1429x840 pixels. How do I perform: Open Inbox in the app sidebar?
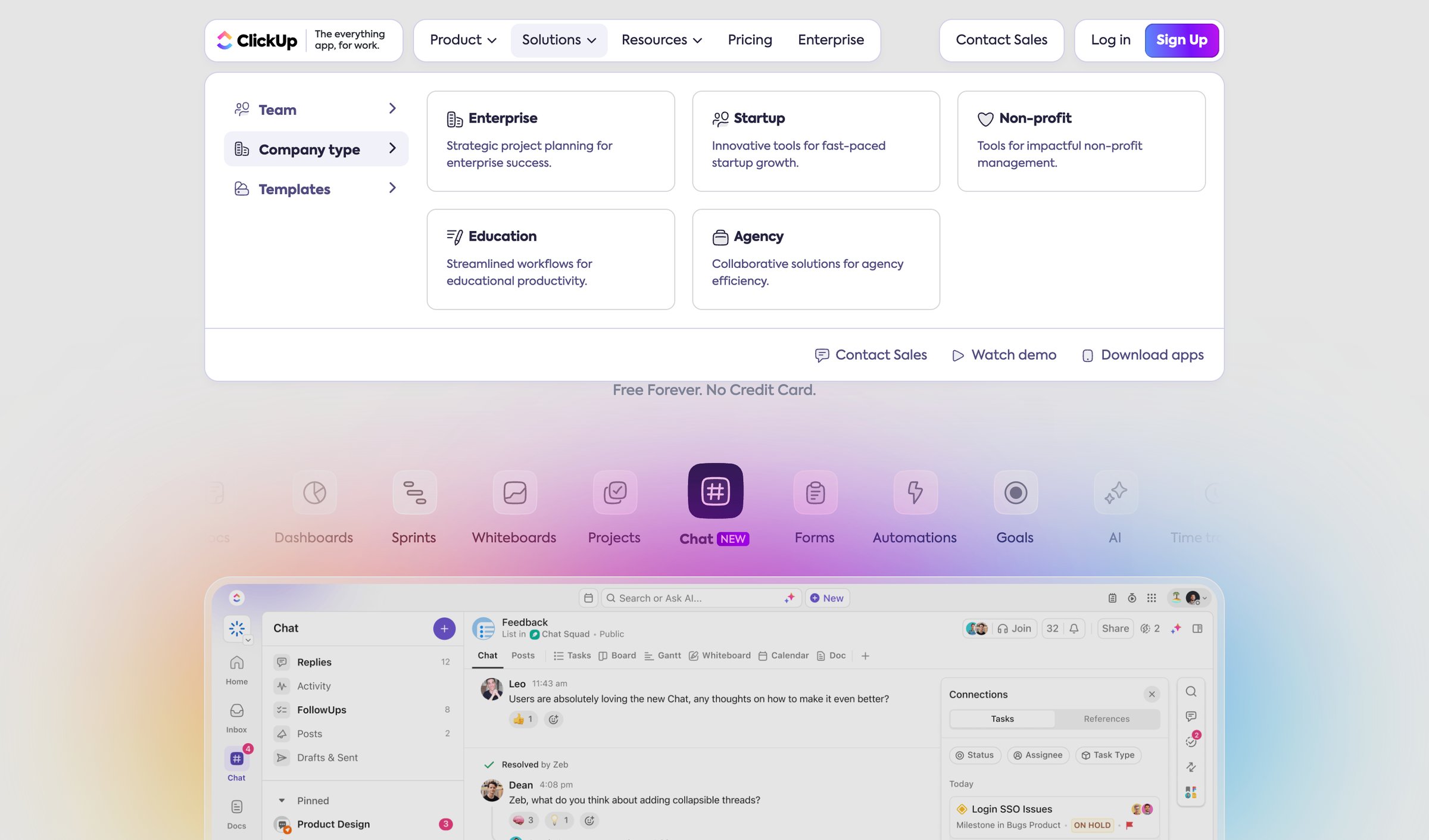(236, 718)
